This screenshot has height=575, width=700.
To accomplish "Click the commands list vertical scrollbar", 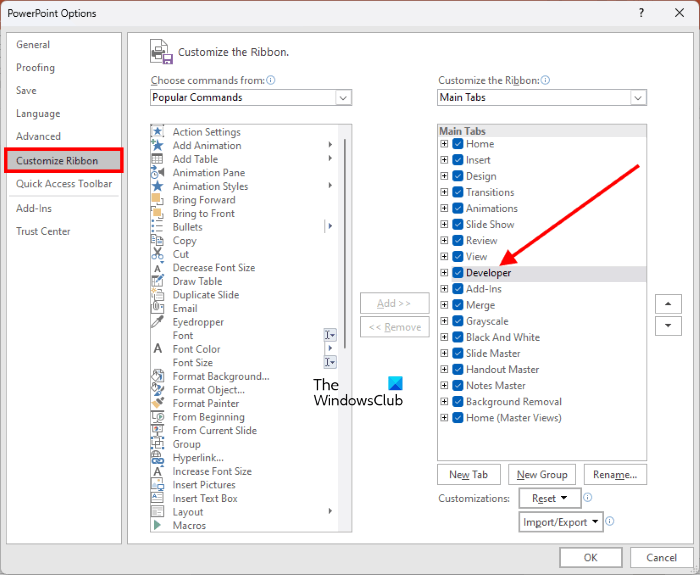I will (x=345, y=243).
